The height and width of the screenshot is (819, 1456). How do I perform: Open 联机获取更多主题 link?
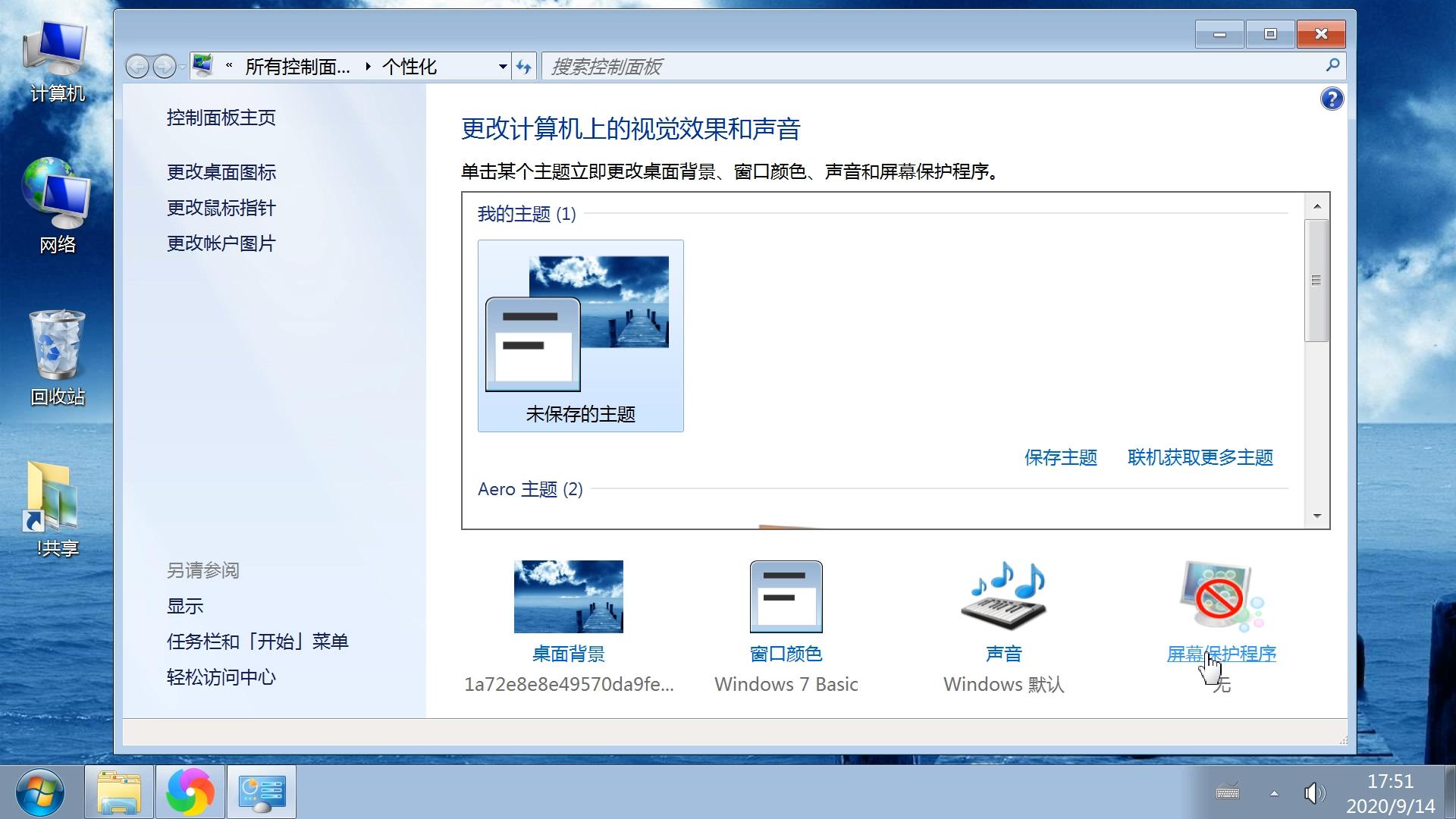pos(1200,457)
